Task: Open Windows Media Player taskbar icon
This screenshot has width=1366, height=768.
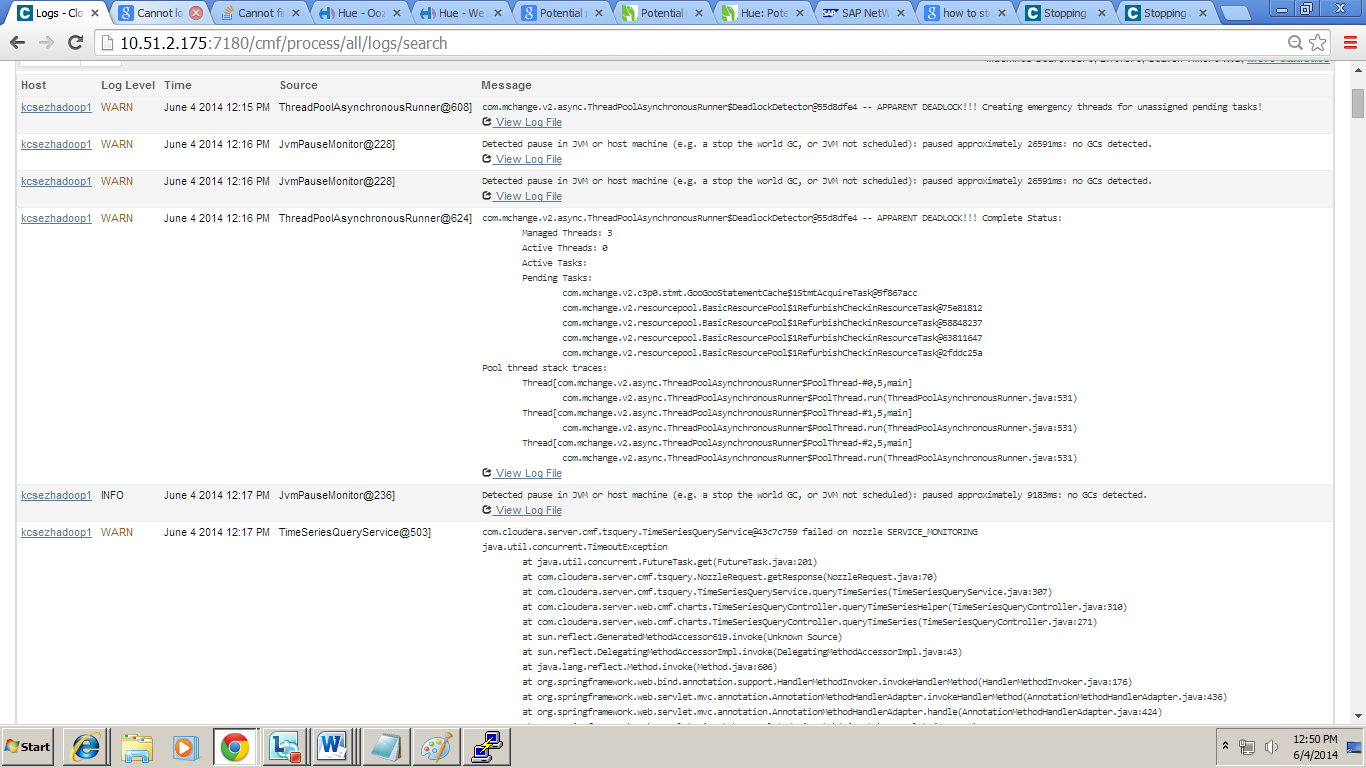Action: 186,747
